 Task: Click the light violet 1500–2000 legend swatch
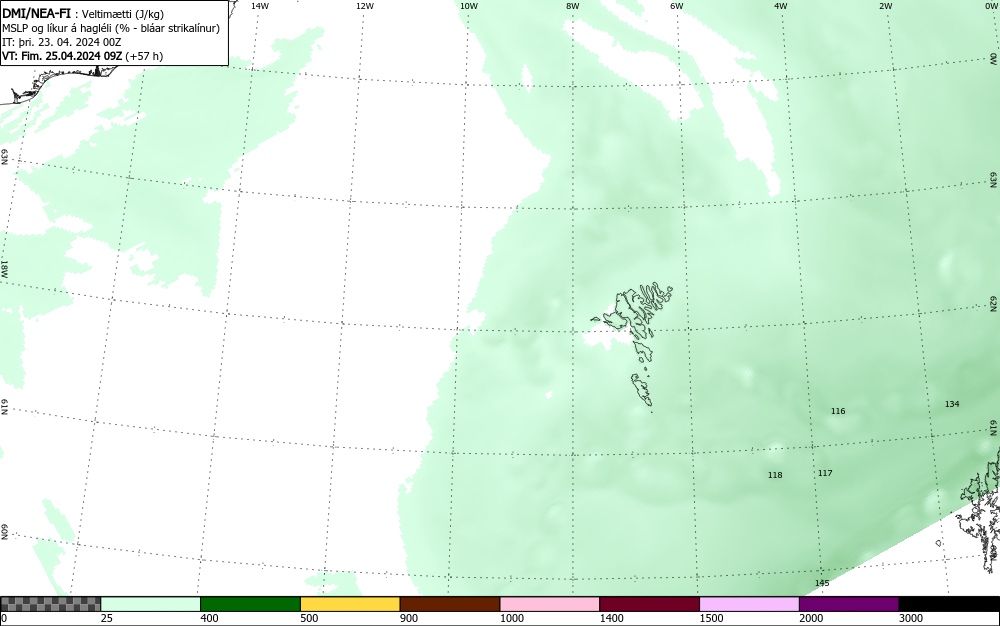pos(749,604)
